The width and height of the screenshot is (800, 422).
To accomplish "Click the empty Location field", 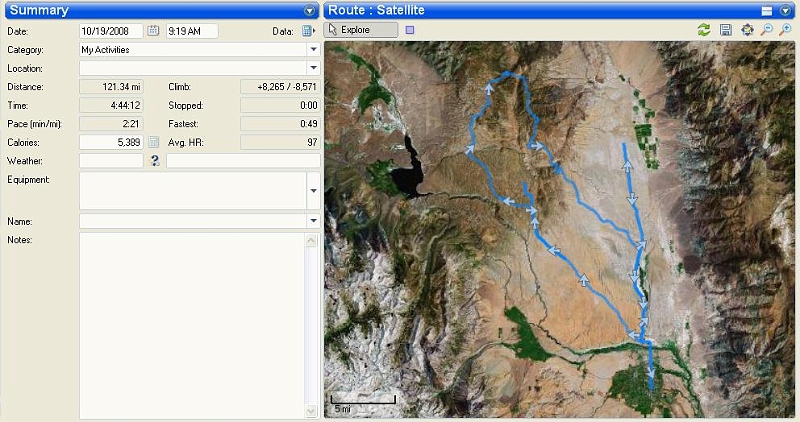I will (193, 68).
